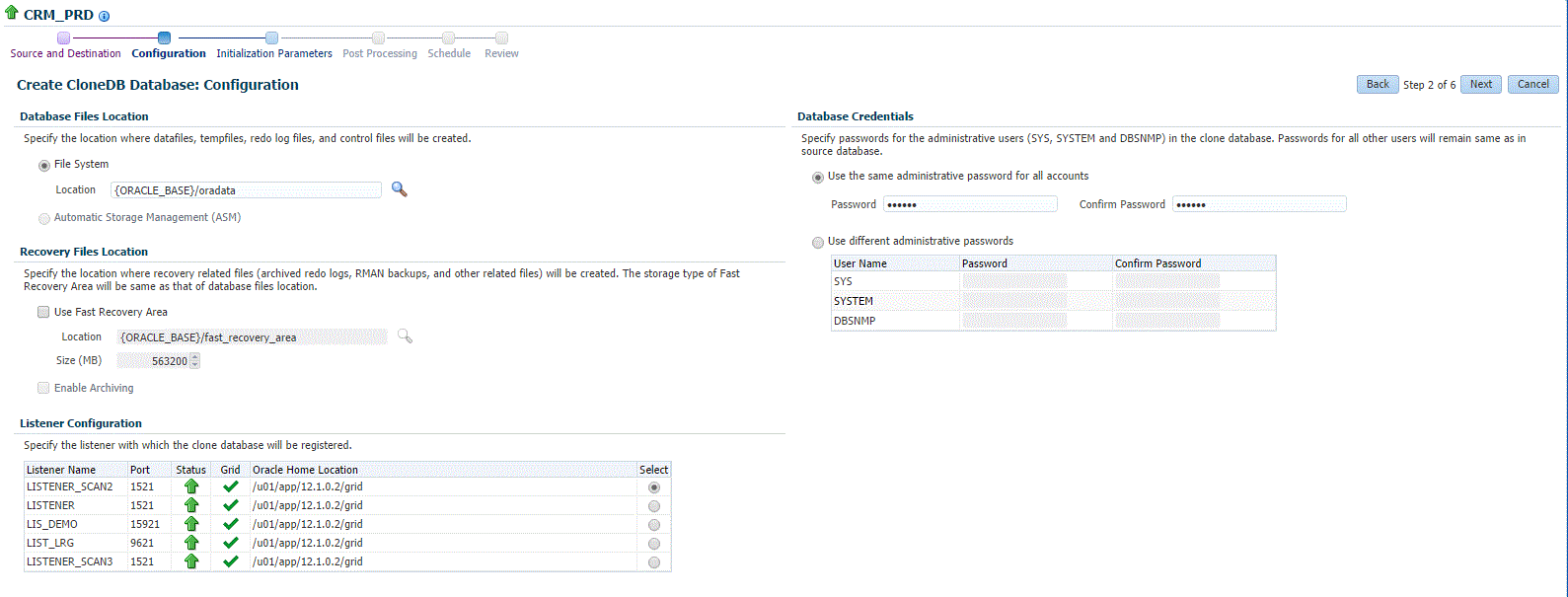The height and width of the screenshot is (597, 1568).
Task: Click the status up arrow for LISTENER_SCAN3
Action: tap(191, 561)
